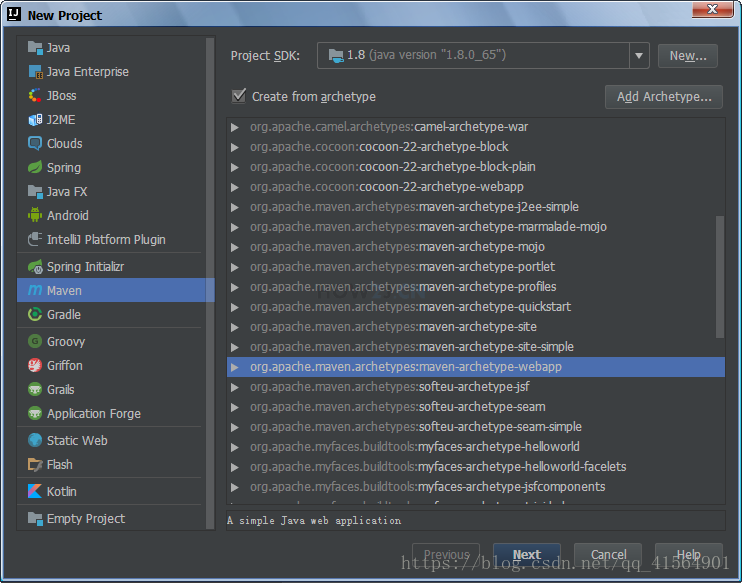This screenshot has width=742, height=583.
Task: Expand maven-archetype-site-simple node
Action: pyautogui.click(x=235, y=347)
